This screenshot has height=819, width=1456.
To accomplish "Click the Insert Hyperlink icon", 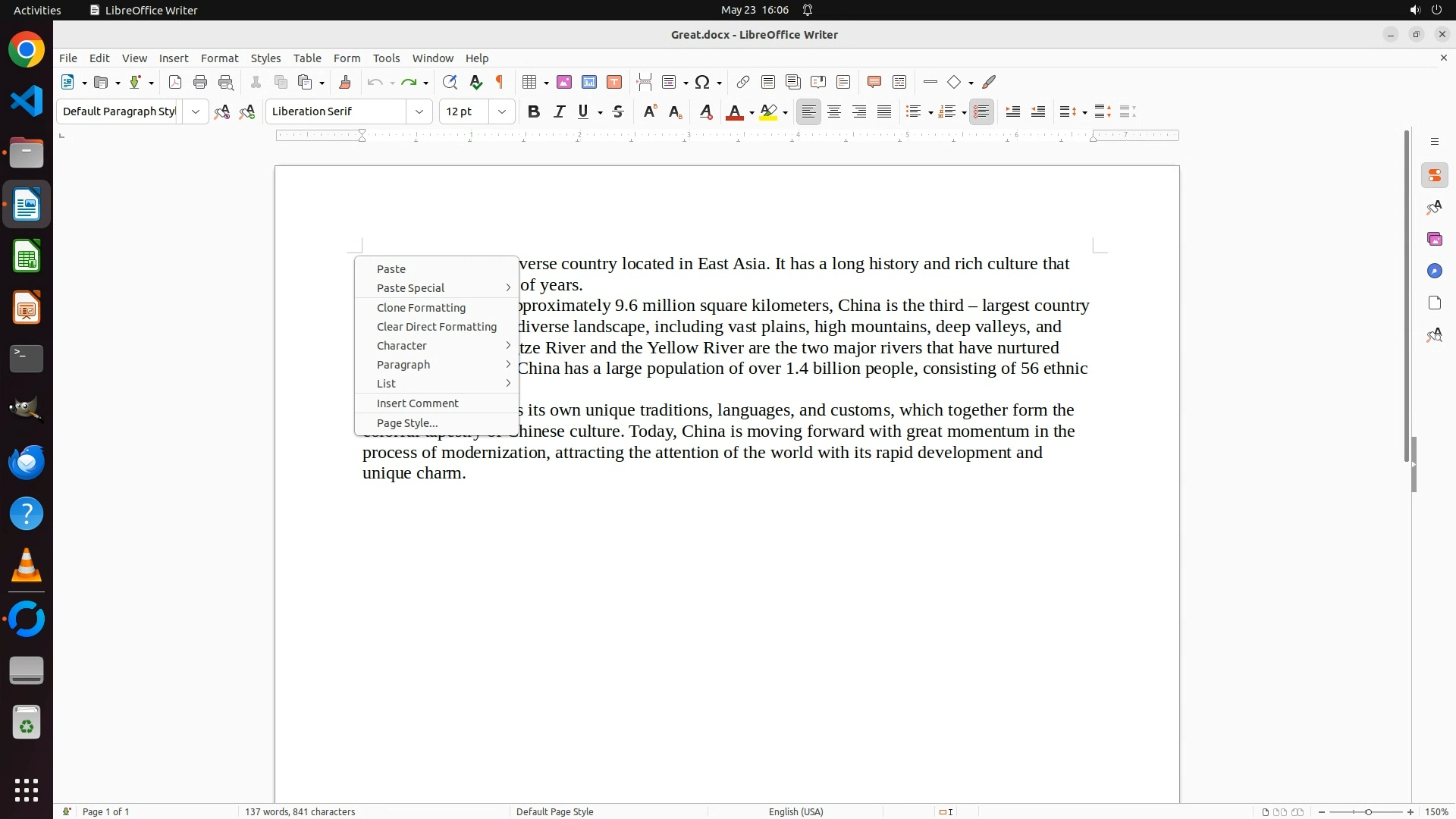I will click(x=743, y=82).
